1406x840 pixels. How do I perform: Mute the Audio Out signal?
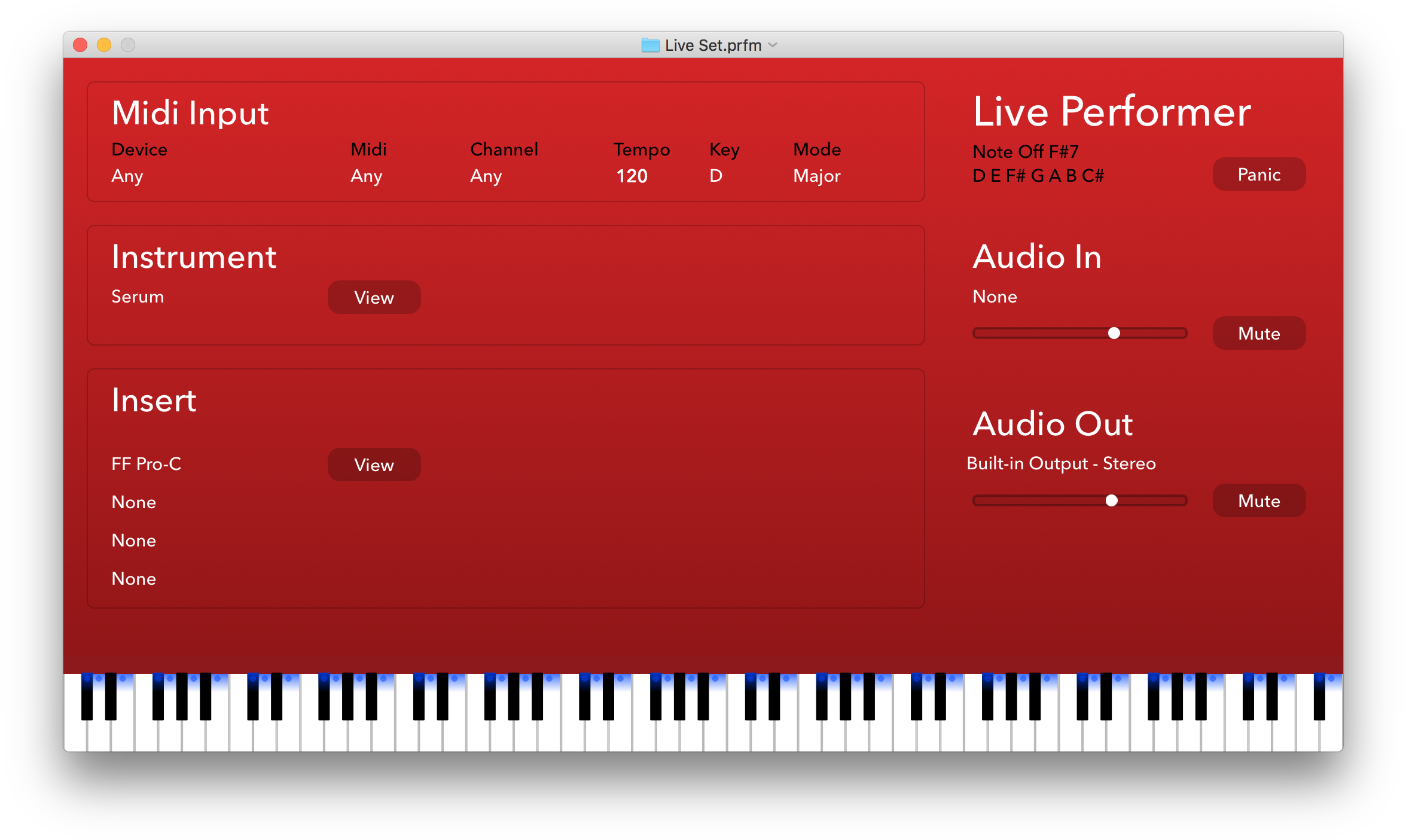(1258, 501)
